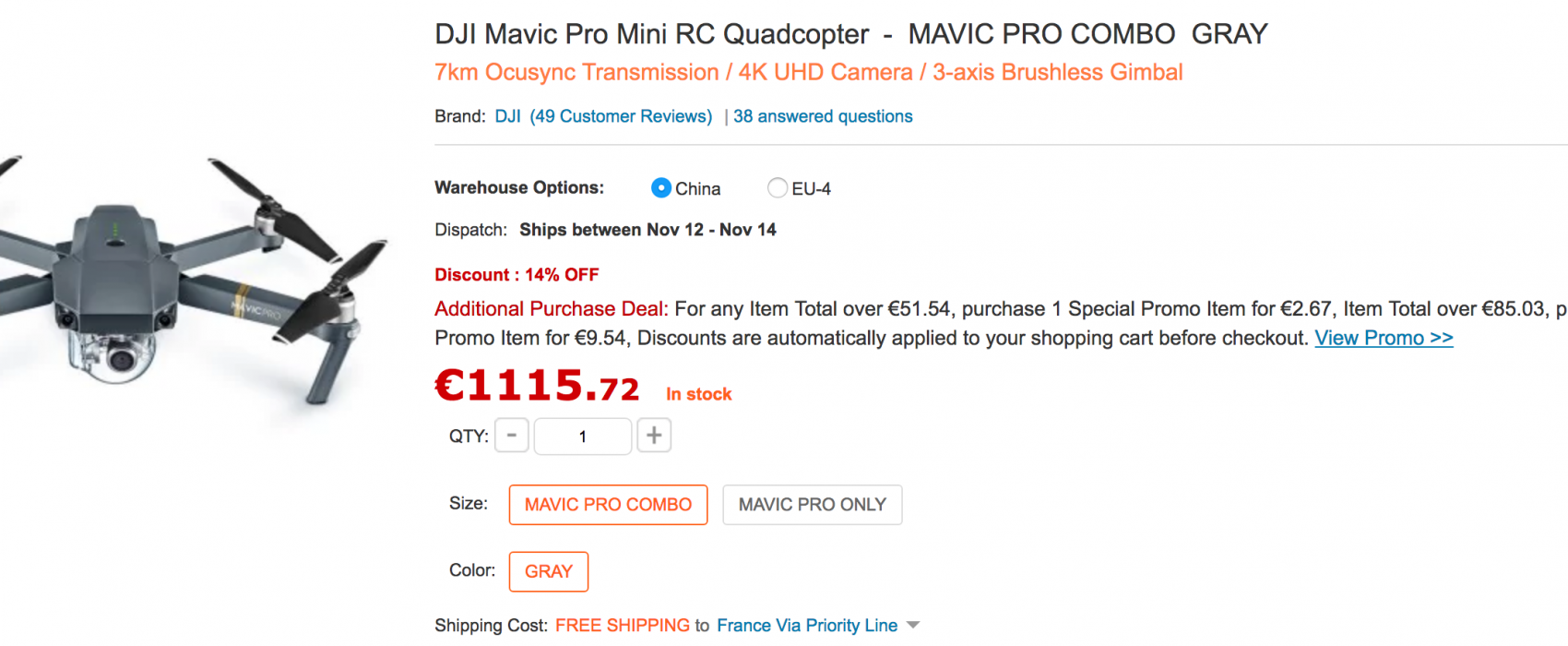
Task: View the 49 Customer Reviews
Action: 621,116
